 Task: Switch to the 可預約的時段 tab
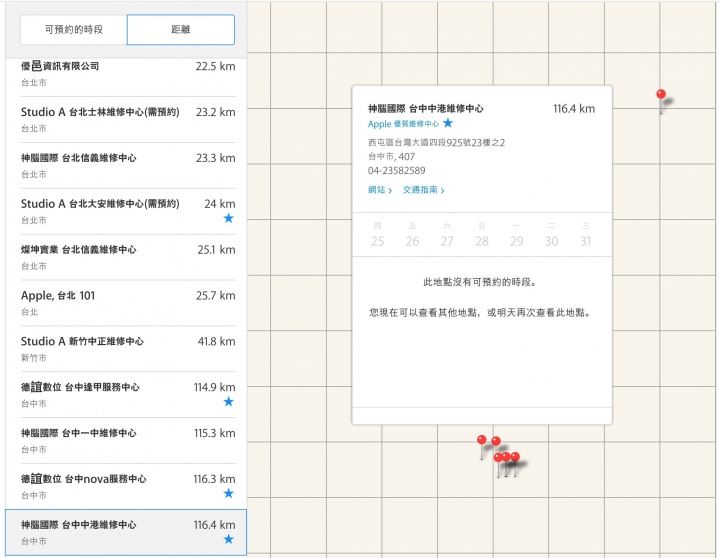point(74,30)
